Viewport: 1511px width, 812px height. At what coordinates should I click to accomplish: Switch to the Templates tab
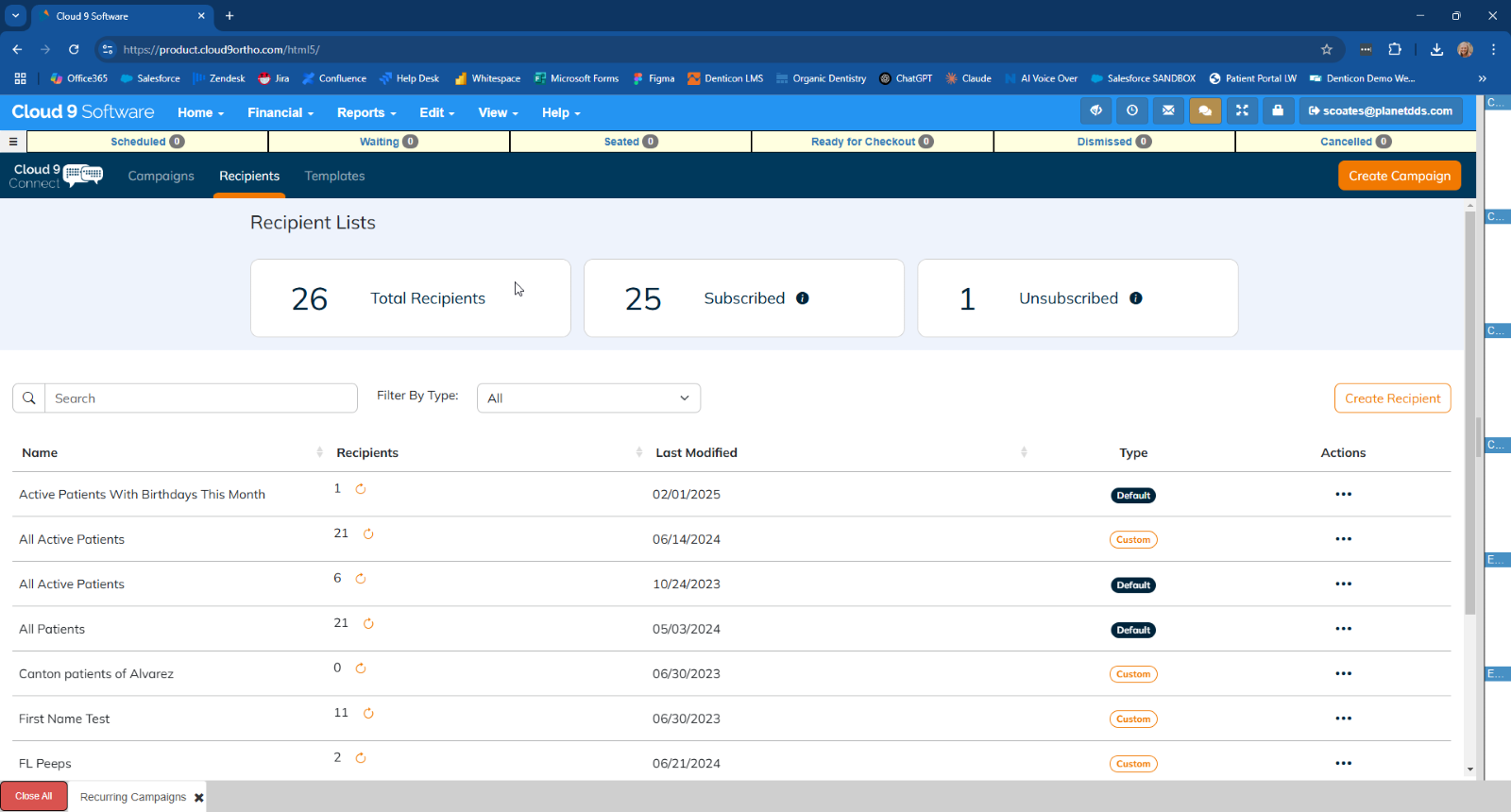click(334, 177)
